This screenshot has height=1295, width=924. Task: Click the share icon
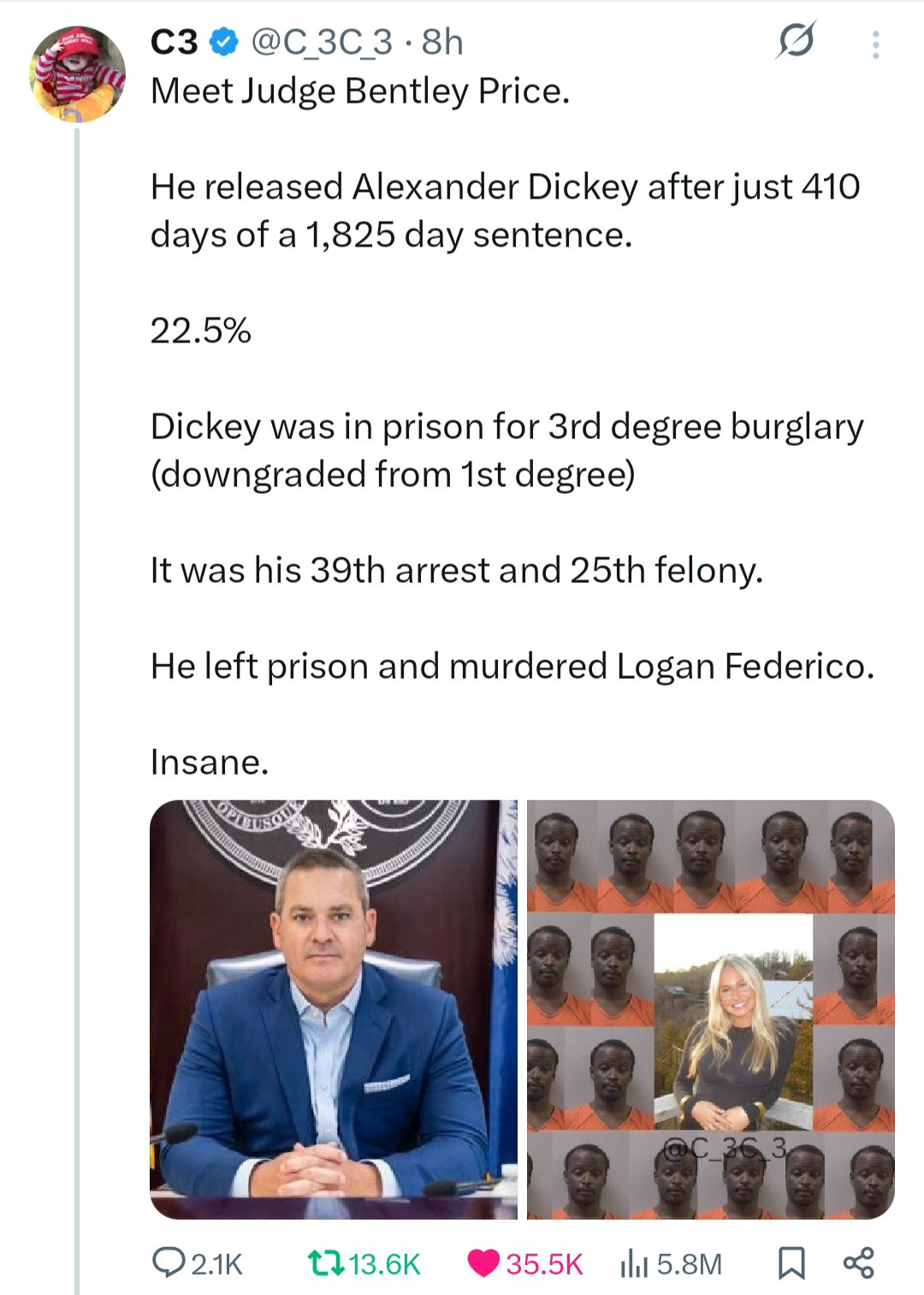pos(858,1262)
